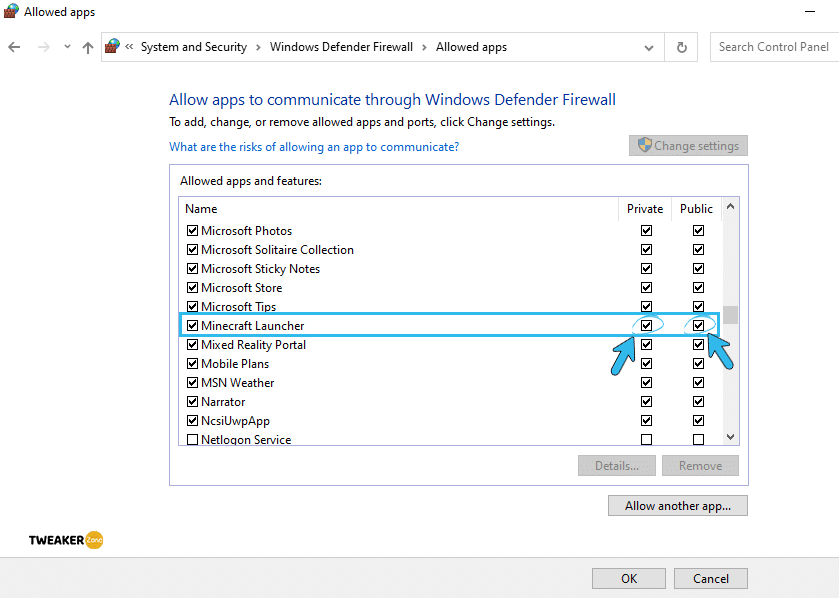Click the app list scrollbar thumb
This screenshot has width=839, height=598.
point(730,315)
